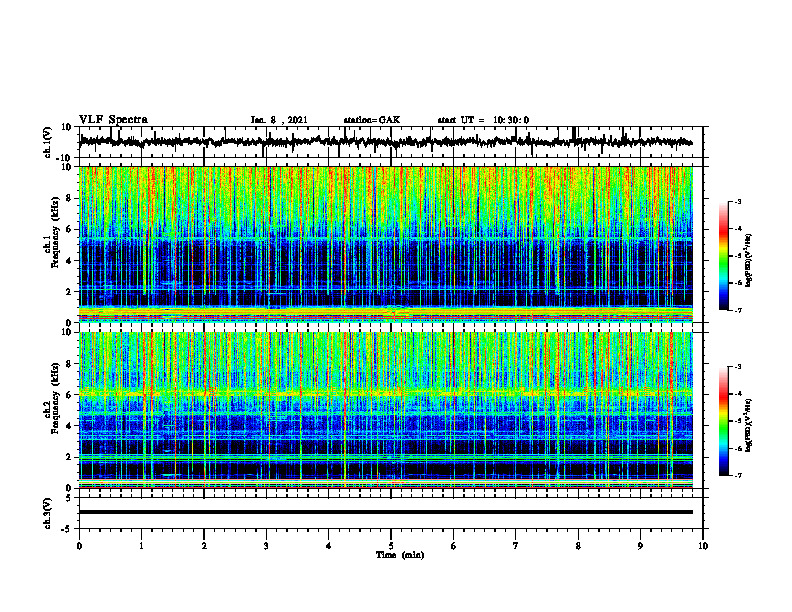The width and height of the screenshot is (792, 612).
Task: Click time axis tick label "0"
Action: click(x=79, y=546)
